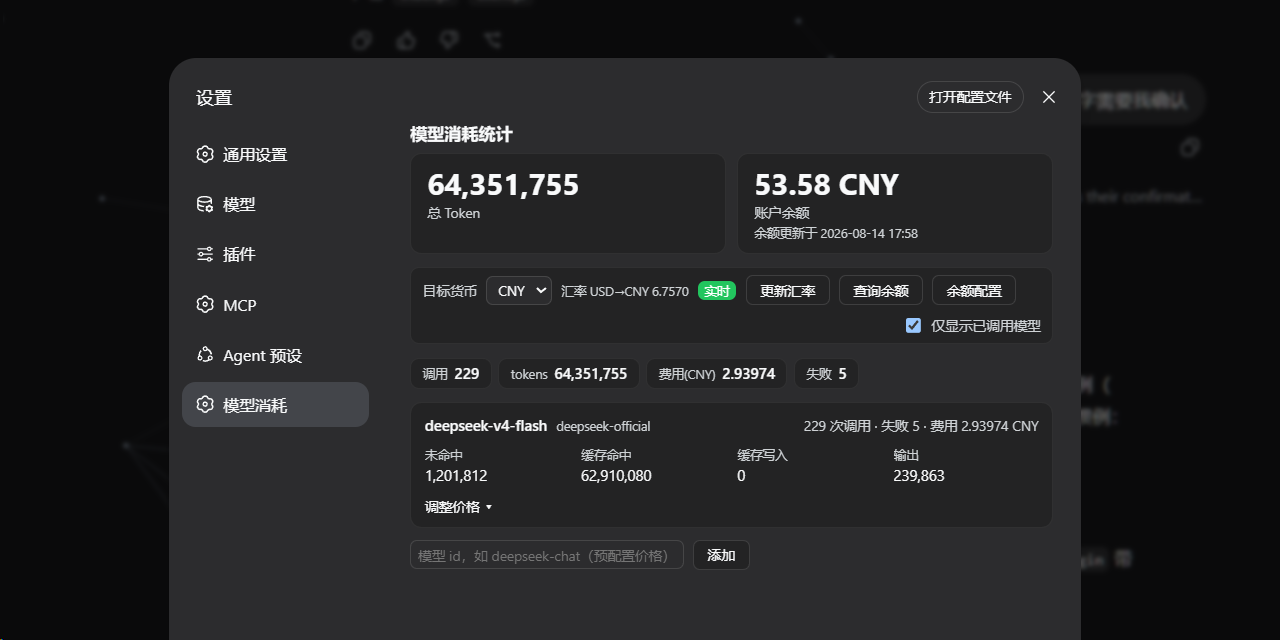Click the 输出 value 239,863
Viewport: 1280px width, 640px height.
pos(919,476)
